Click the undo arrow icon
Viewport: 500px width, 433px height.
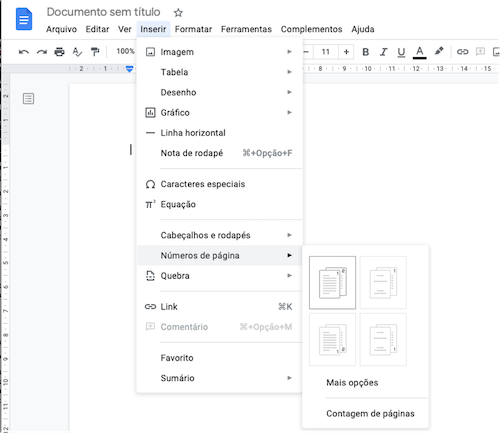(x=24, y=52)
